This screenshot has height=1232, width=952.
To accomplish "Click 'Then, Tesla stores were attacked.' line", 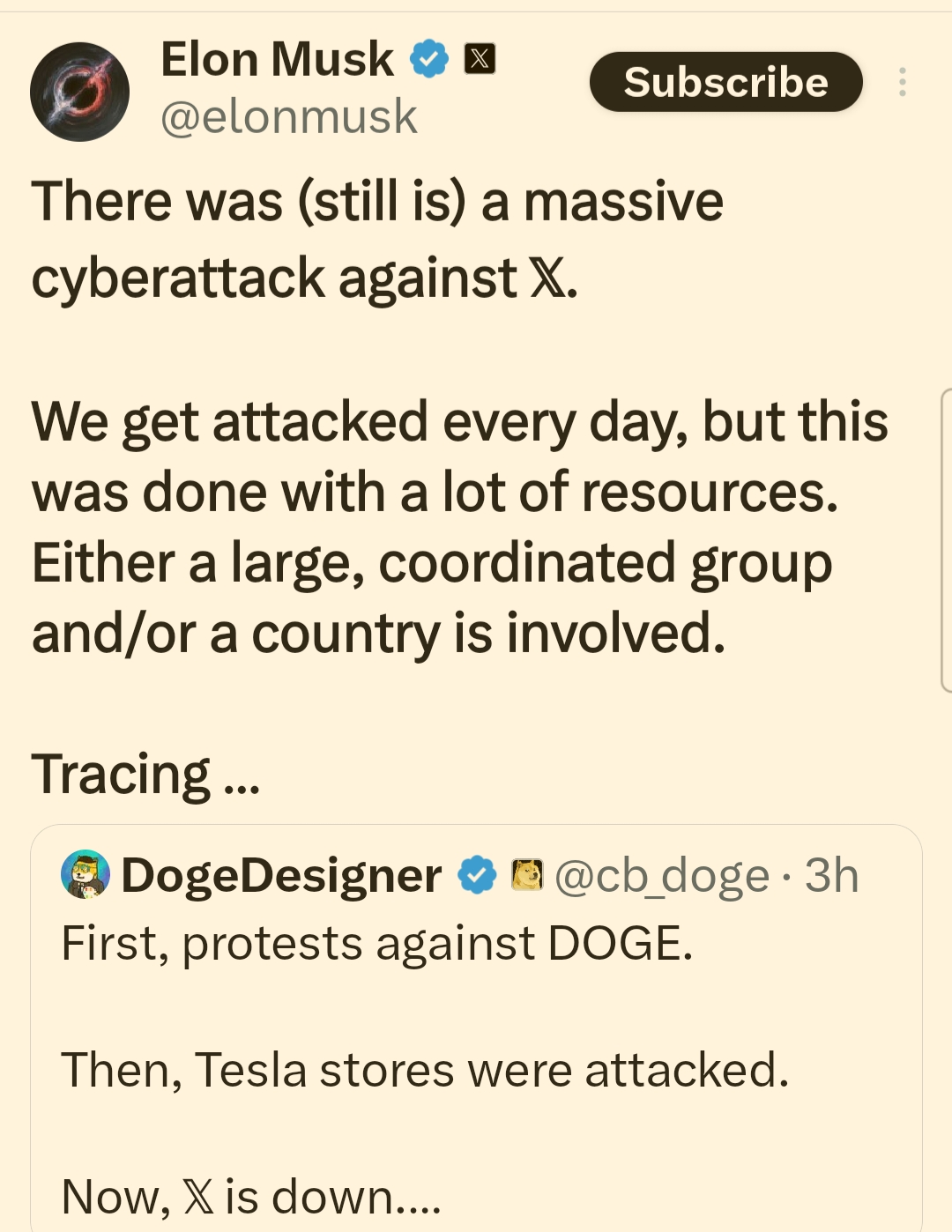I will pos(425,1070).
